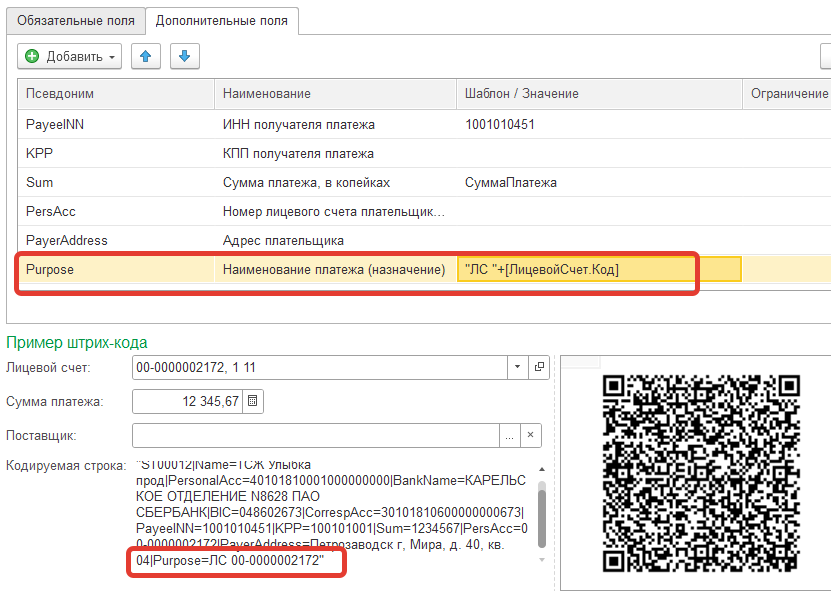Click the green plus Добавить icon

[x=32, y=57]
